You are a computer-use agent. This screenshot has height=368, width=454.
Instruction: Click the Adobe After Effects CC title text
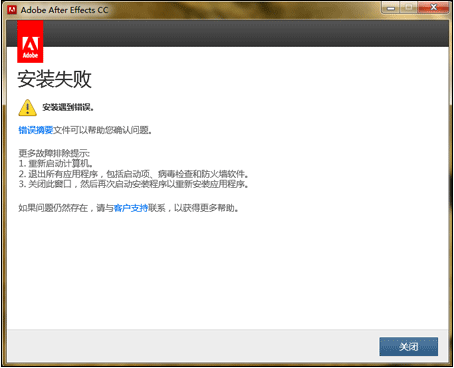coord(64,10)
